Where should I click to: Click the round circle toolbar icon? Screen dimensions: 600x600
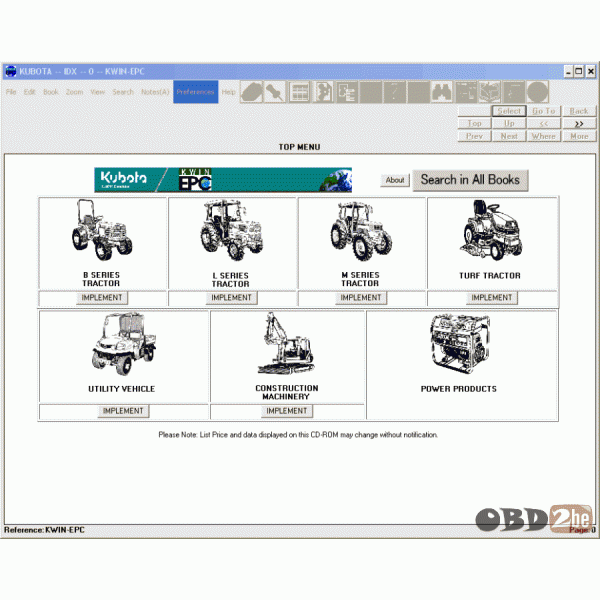tap(537, 92)
